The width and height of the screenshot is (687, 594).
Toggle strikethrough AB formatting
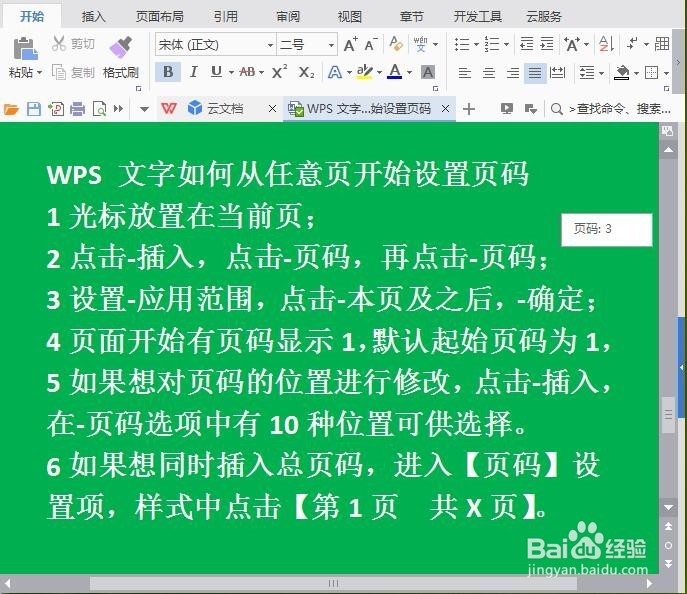(248, 72)
